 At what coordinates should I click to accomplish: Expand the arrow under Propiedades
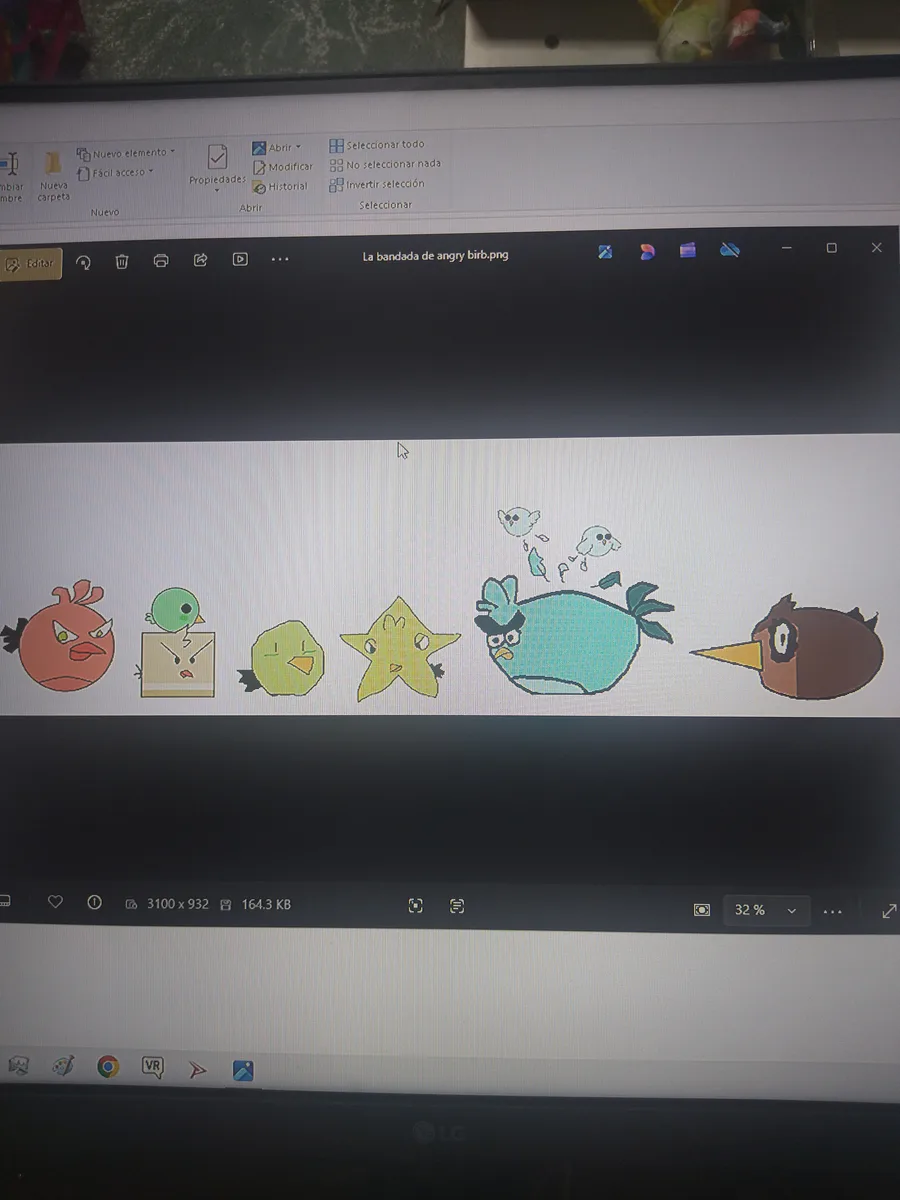[x=217, y=190]
